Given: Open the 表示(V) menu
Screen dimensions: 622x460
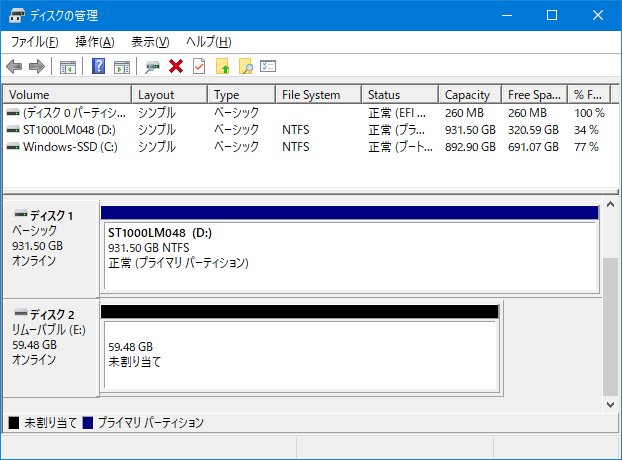Looking at the screenshot, I should coord(150,42).
